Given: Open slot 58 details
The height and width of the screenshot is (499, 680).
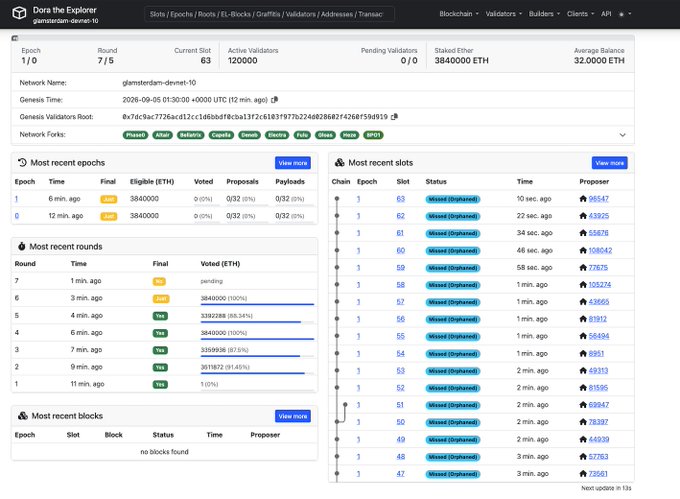Looking at the screenshot, I should (400, 284).
